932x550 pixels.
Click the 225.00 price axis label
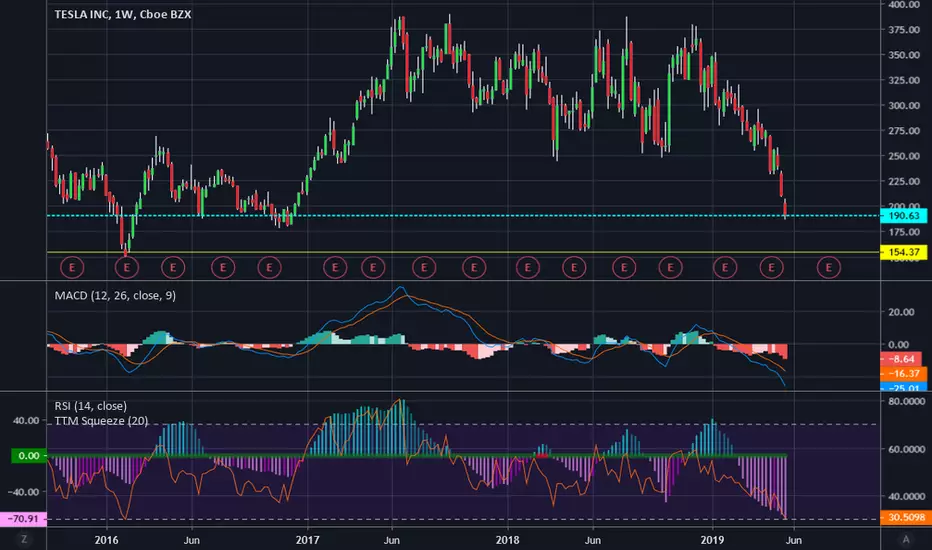(903, 181)
